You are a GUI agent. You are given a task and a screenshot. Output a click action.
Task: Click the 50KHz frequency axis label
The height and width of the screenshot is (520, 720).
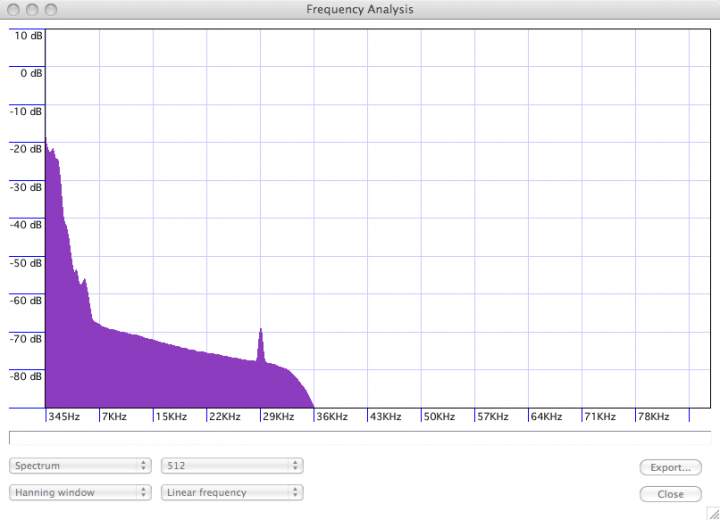[438, 416]
